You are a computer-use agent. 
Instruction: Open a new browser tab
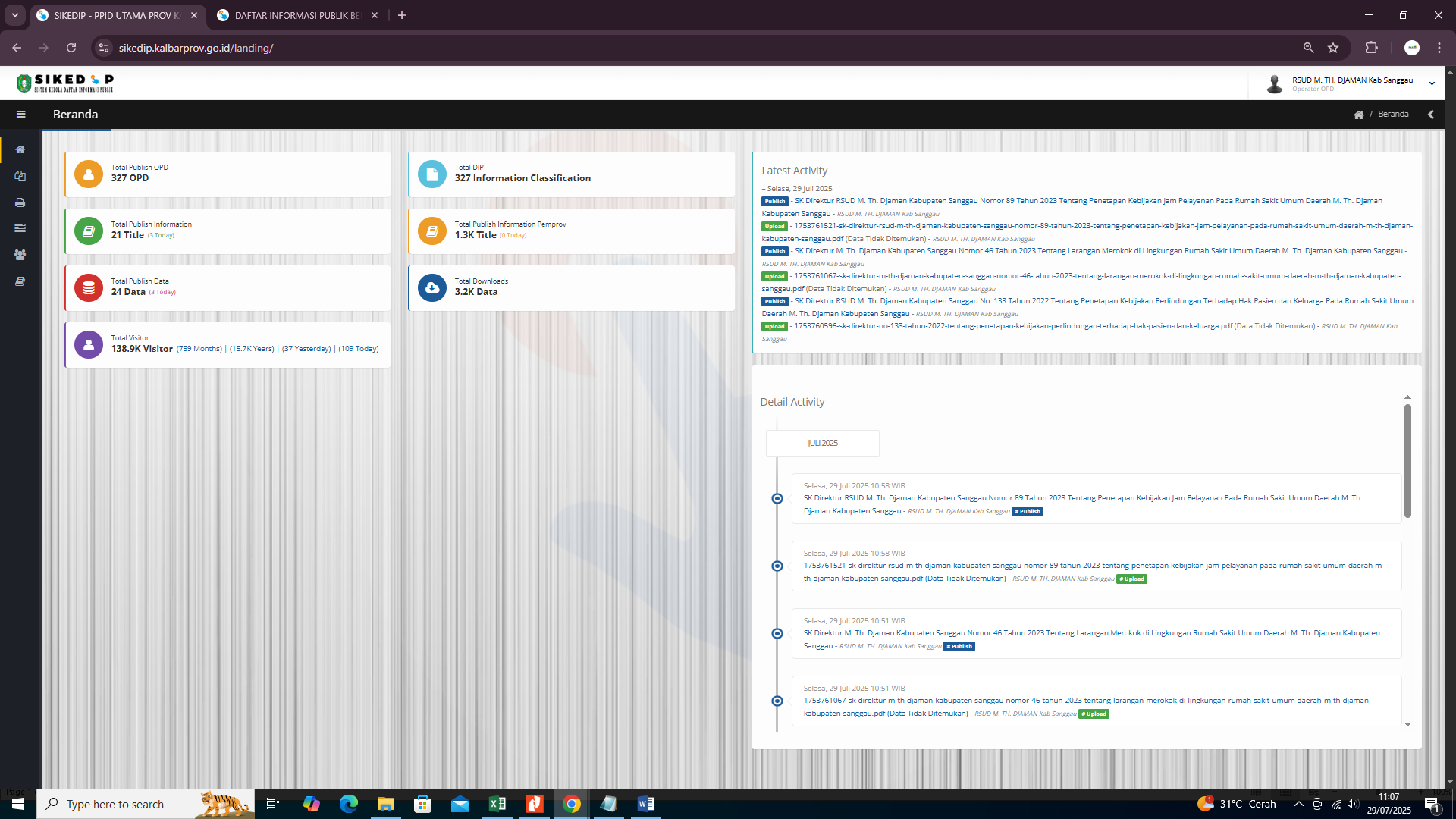coord(402,15)
